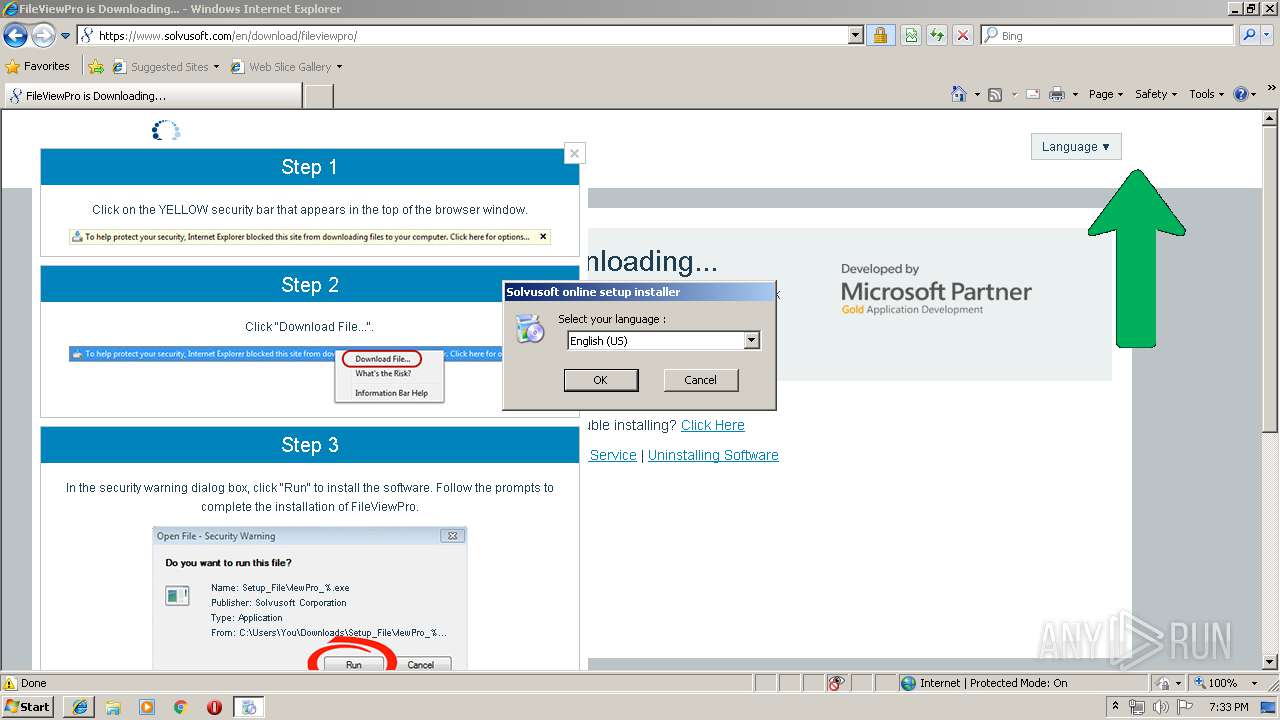Click the network tray icon
The height and width of the screenshot is (720, 1280).
coord(1137,707)
